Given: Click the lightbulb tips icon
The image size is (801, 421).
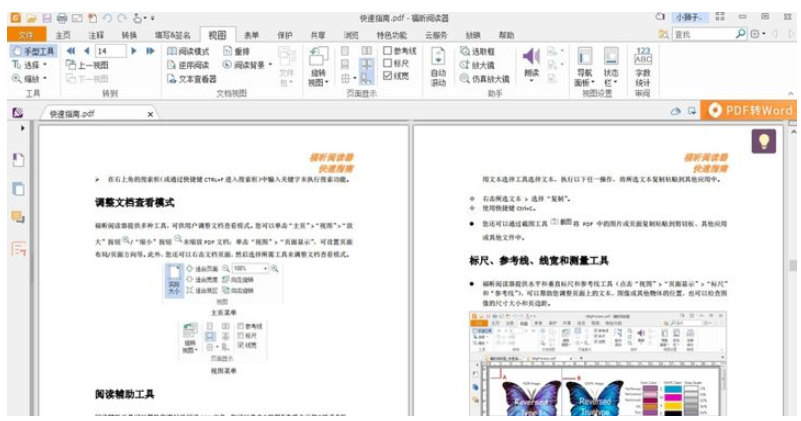Looking at the screenshot, I should click(x=764, y=141).
